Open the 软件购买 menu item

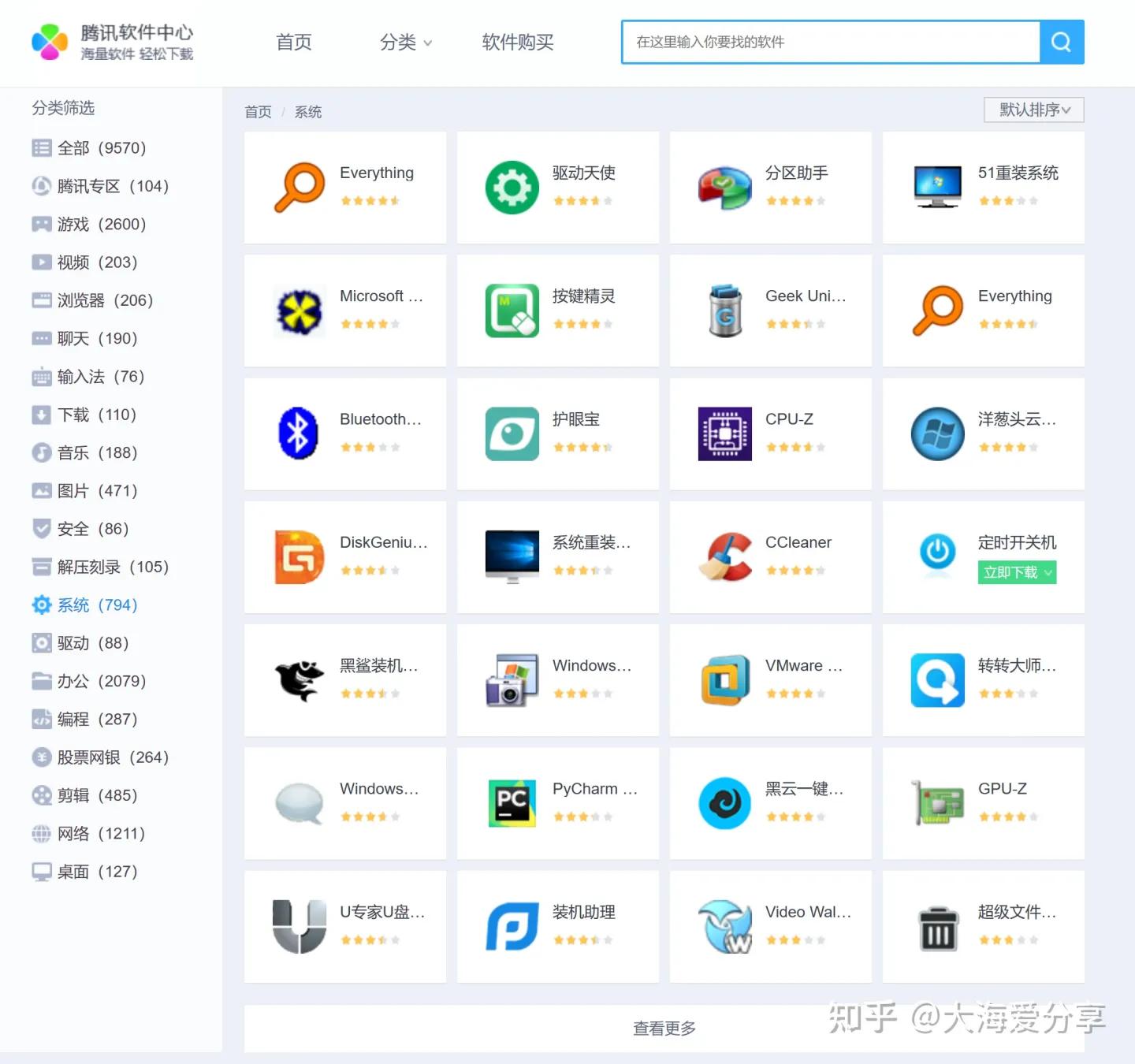(517, 43)
